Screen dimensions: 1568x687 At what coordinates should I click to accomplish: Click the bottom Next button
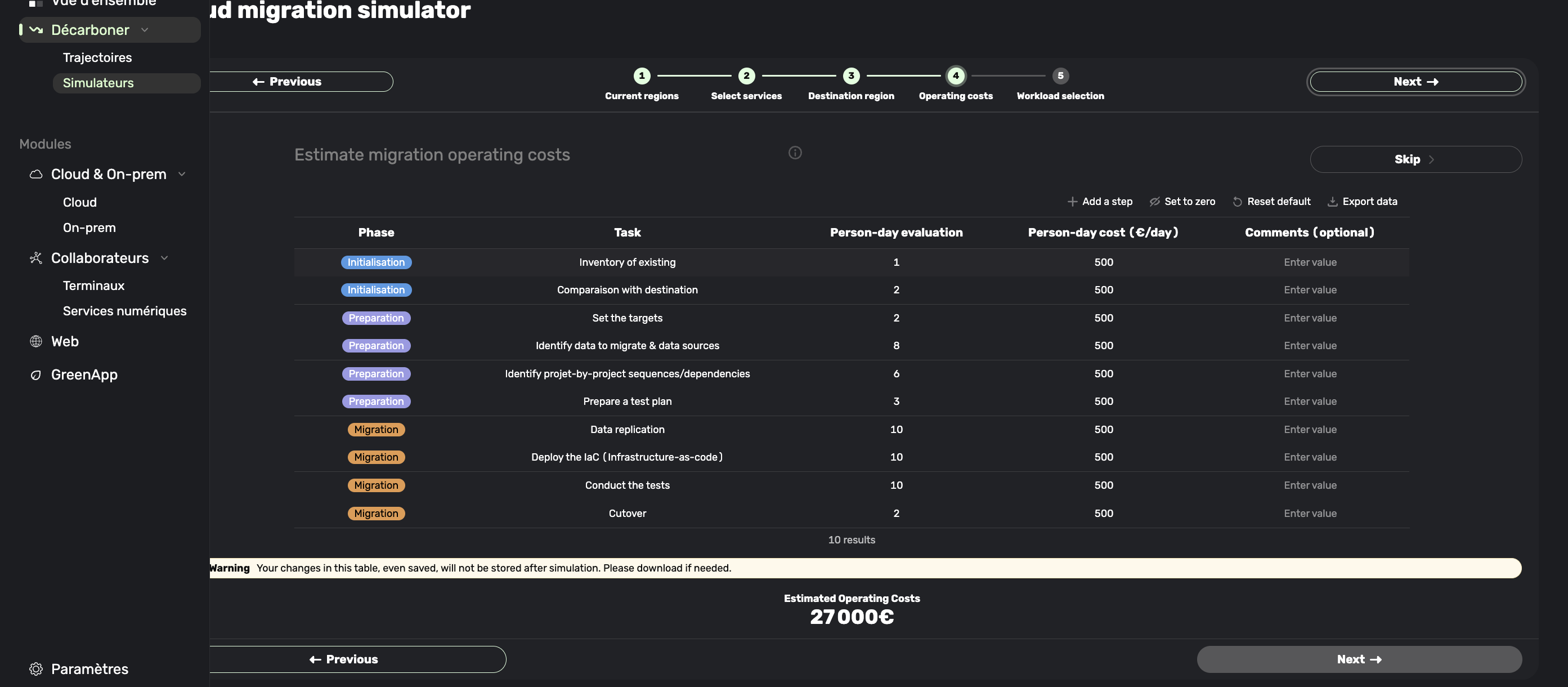(1359, 659)
